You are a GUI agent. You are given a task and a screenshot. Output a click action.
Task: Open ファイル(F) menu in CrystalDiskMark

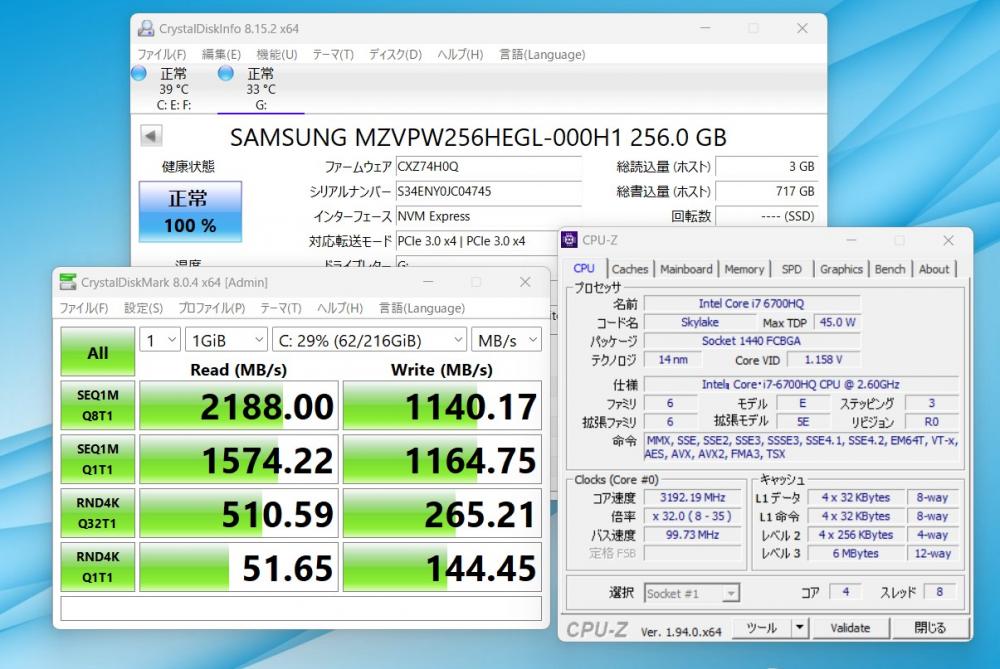(x=84, y=308)
